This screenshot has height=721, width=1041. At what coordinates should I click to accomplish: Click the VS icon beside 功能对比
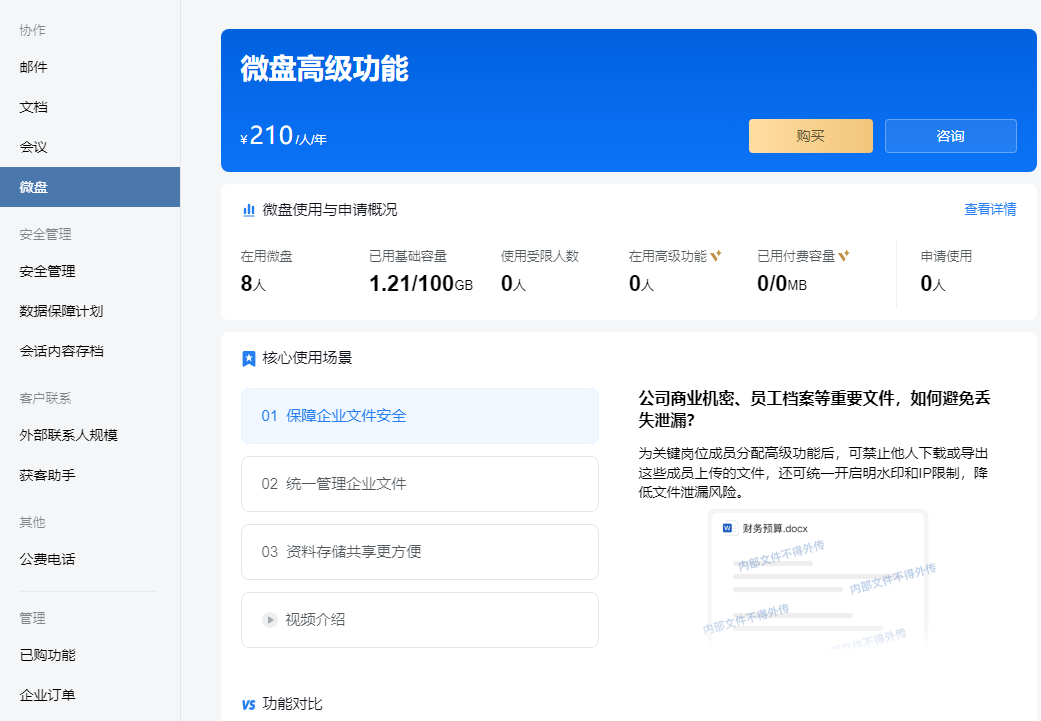click(x=249, y=705)
